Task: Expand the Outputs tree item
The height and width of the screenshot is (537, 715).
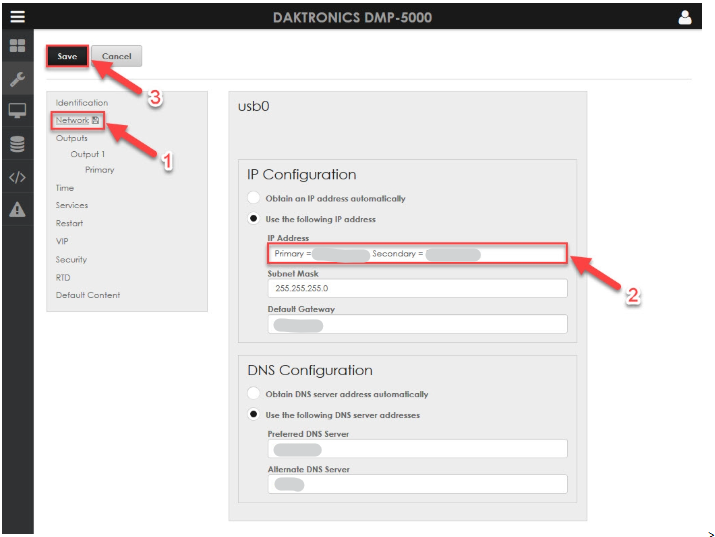Action: [x=72, y=138]
